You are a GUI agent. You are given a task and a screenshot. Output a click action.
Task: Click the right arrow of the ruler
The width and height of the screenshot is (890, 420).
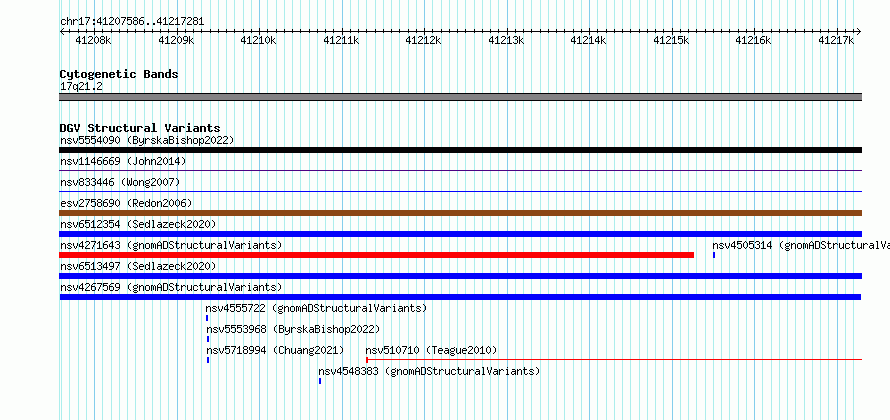click(x=859, y=32)
